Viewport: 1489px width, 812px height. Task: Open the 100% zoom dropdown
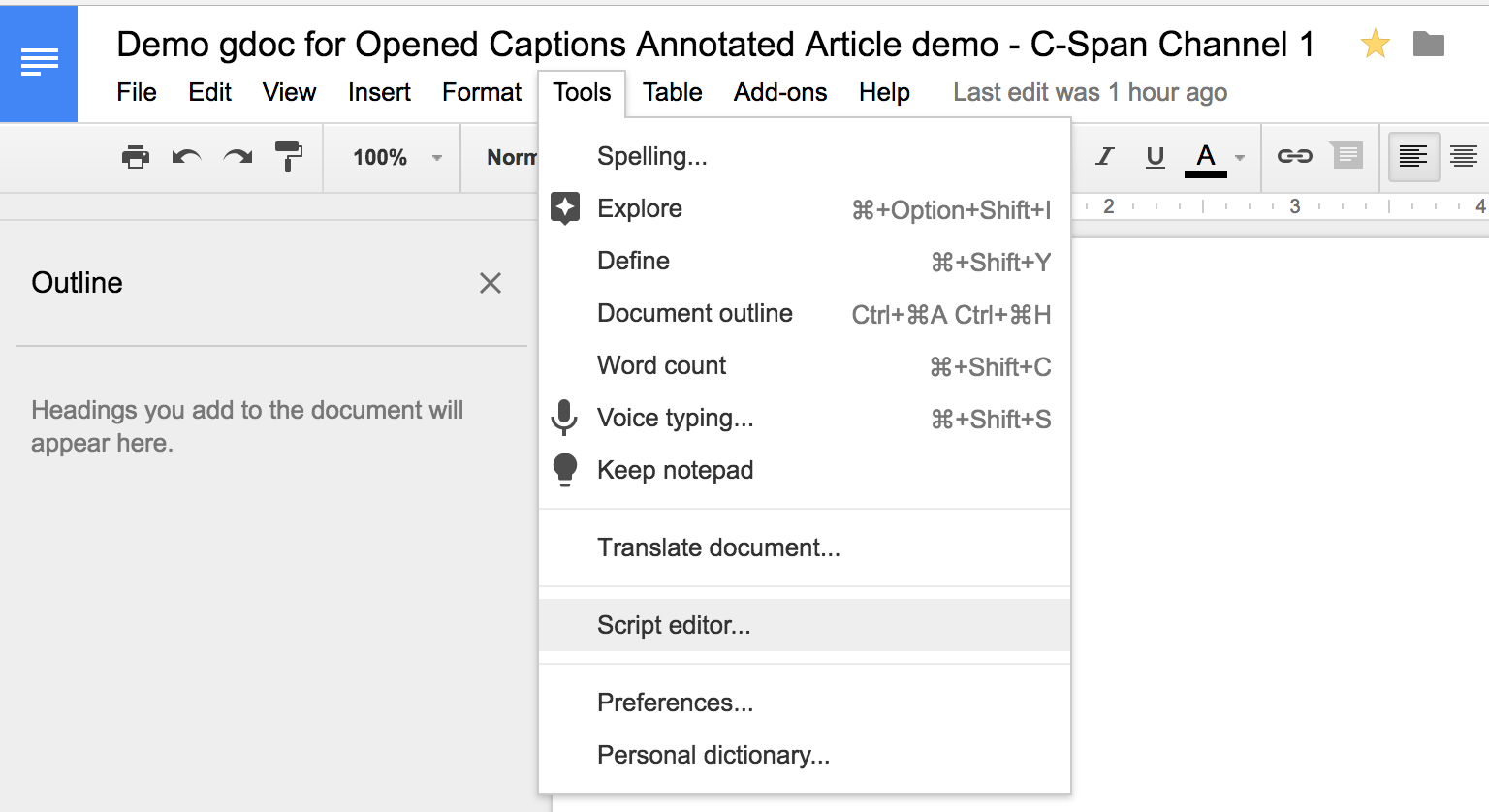[x=396, y=157]
